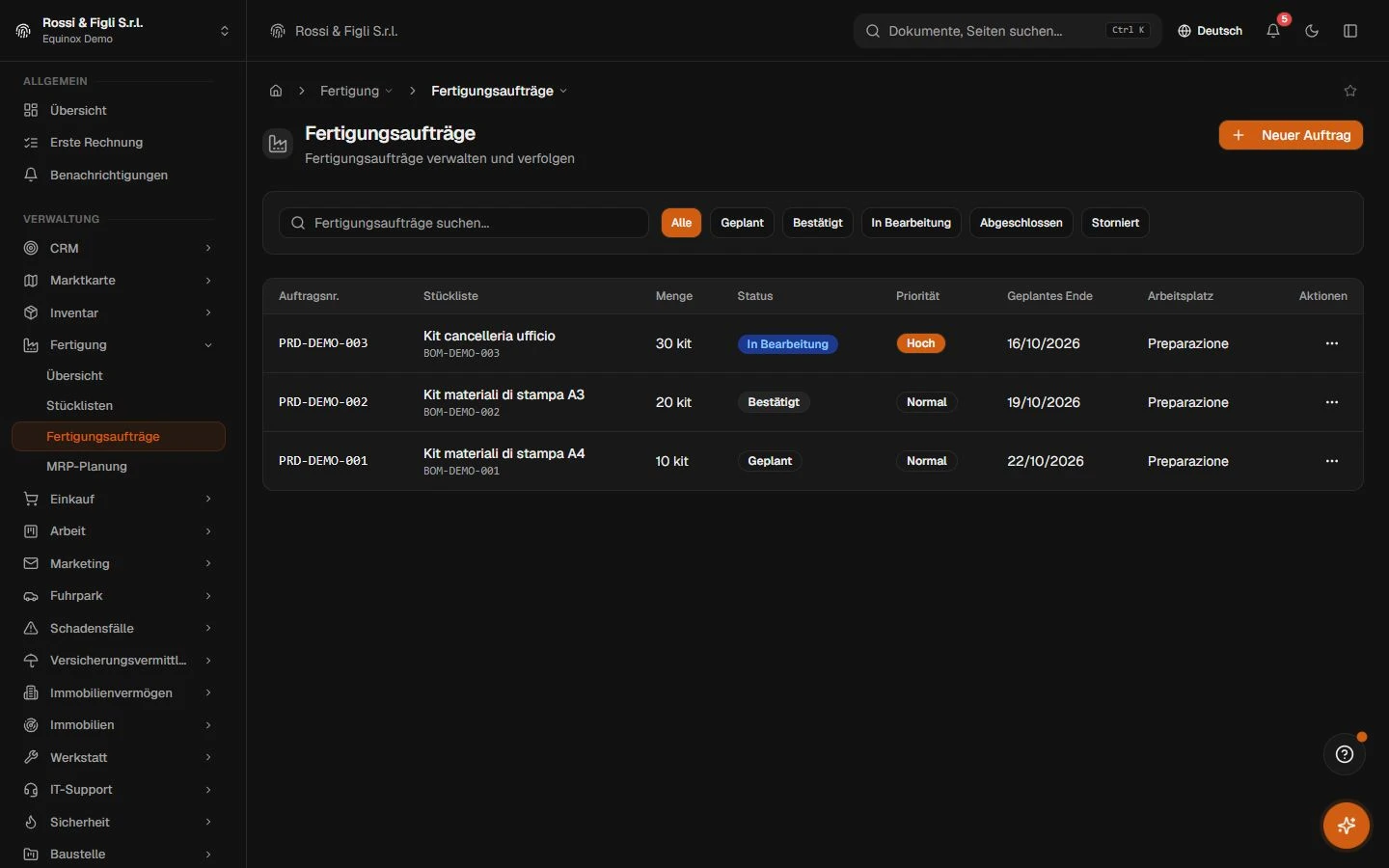This screenshot has width=1389, height=868.
Task: Open actions menu for PRD-DEMO-002
Action: click(1332, 402)
